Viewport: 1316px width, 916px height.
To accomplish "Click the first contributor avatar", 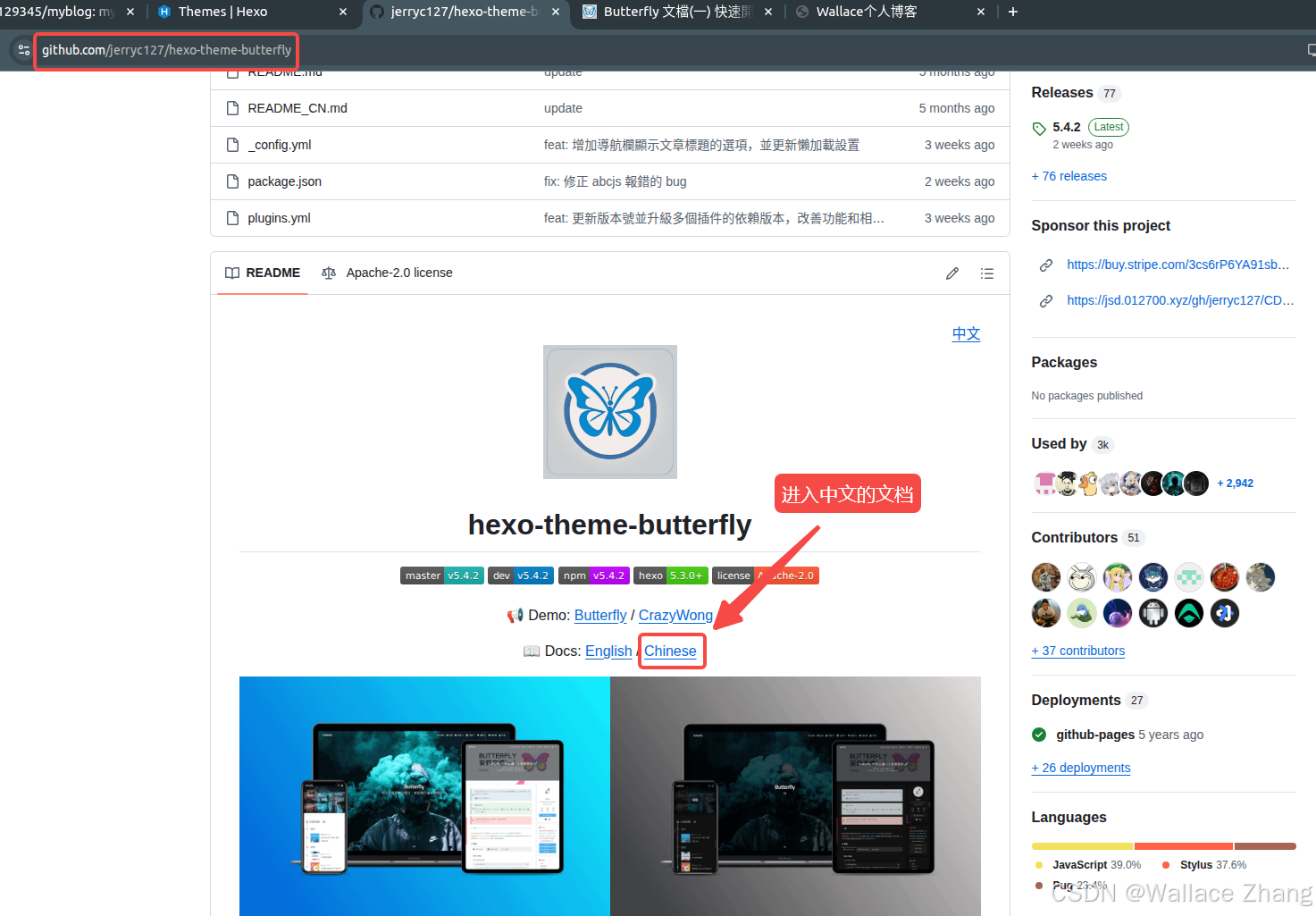I will click(x=1046, y=577).
